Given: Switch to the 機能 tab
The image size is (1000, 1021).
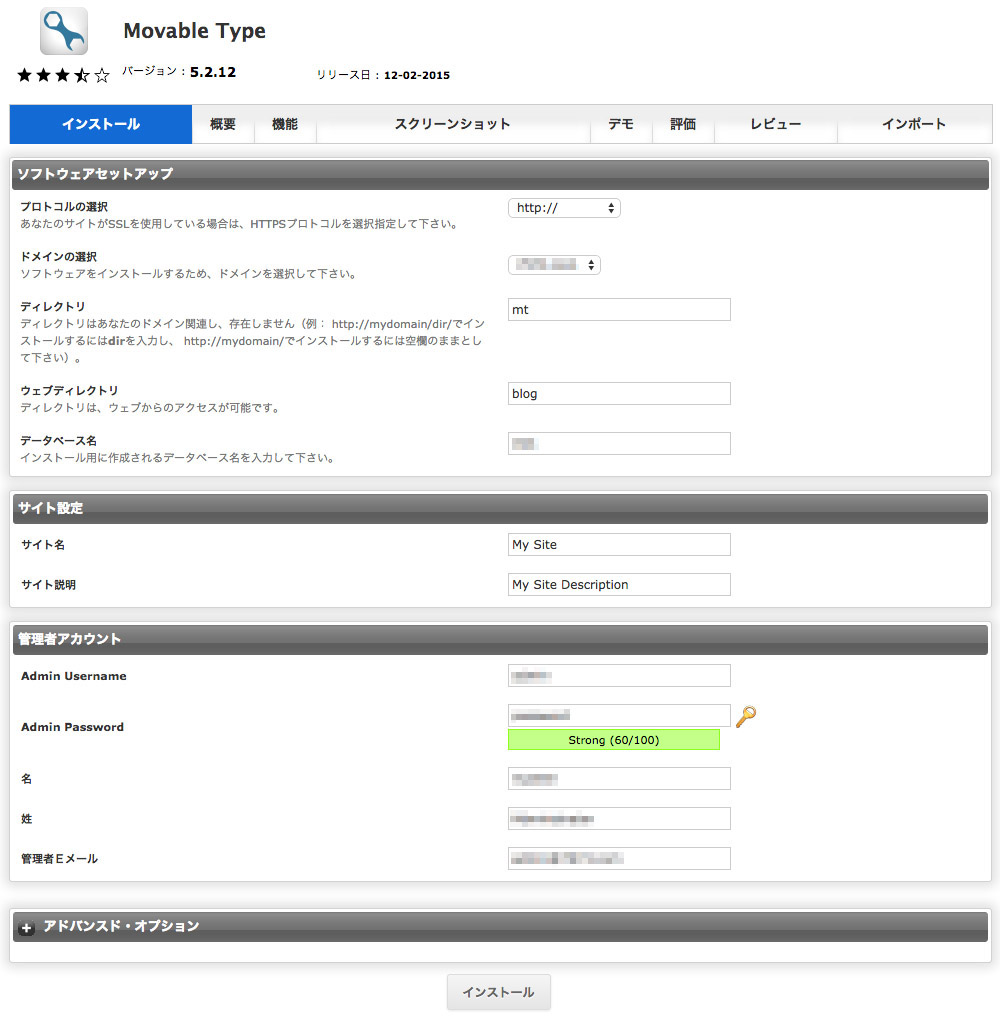Looking at the screenshot, I should pos(284,125).
